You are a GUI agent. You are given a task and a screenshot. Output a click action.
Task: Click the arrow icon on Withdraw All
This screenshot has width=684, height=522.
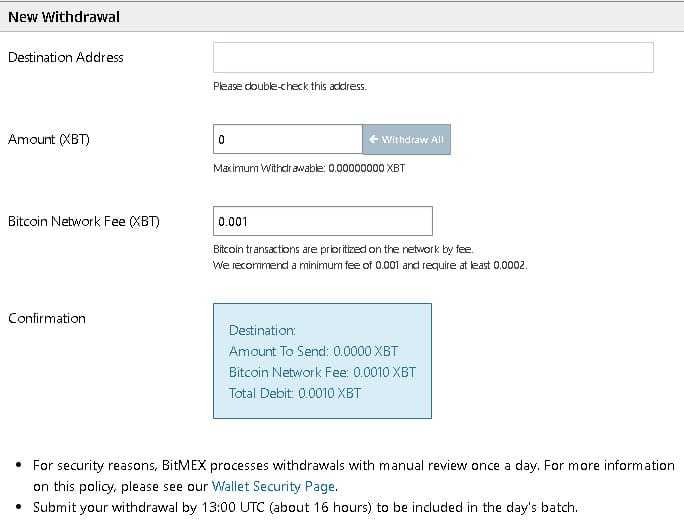click(373, 140)
